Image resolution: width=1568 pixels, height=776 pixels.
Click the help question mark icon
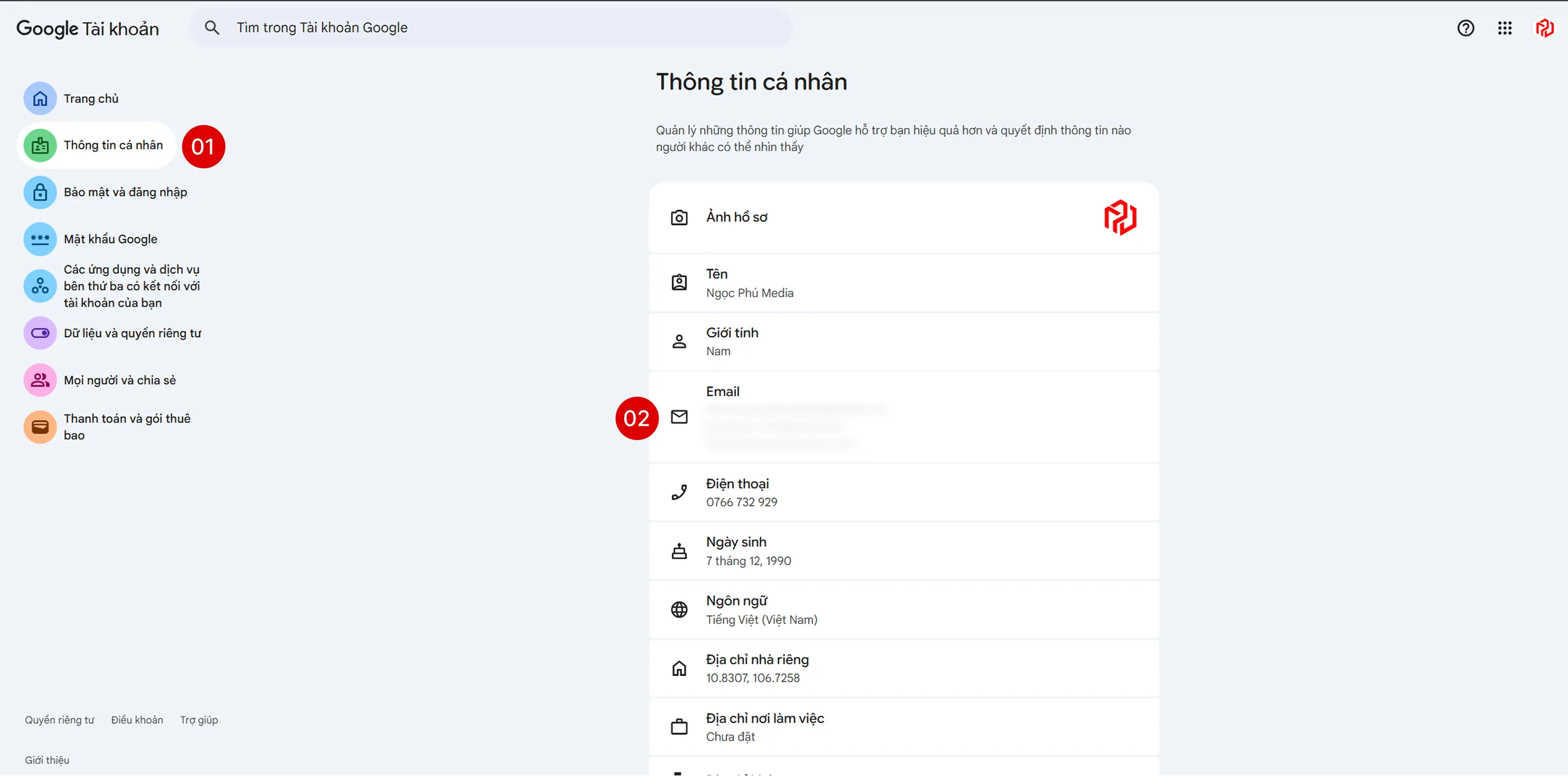click(1466, 28)
